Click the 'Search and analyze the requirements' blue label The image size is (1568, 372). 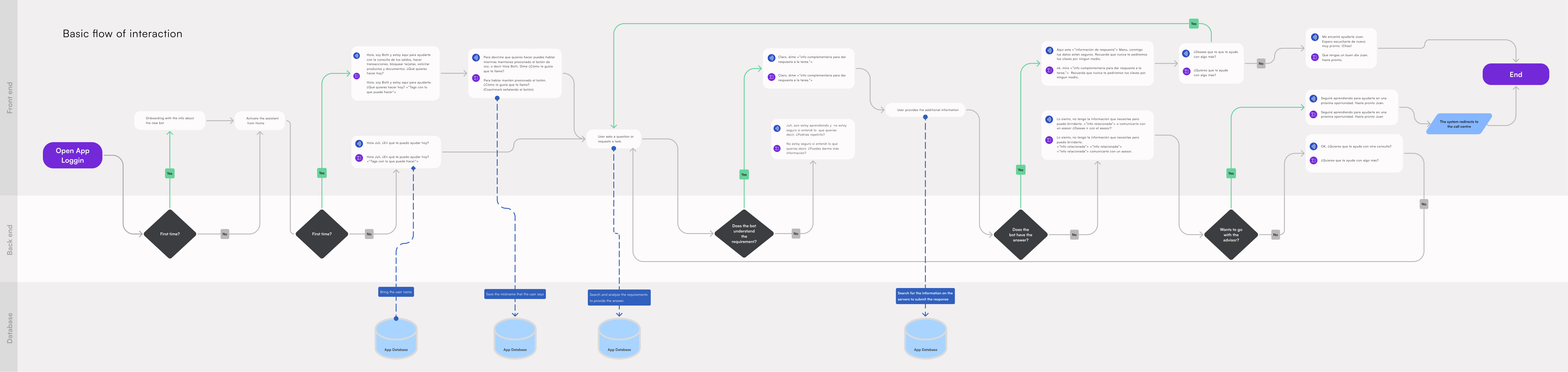[x=619, y=298]
